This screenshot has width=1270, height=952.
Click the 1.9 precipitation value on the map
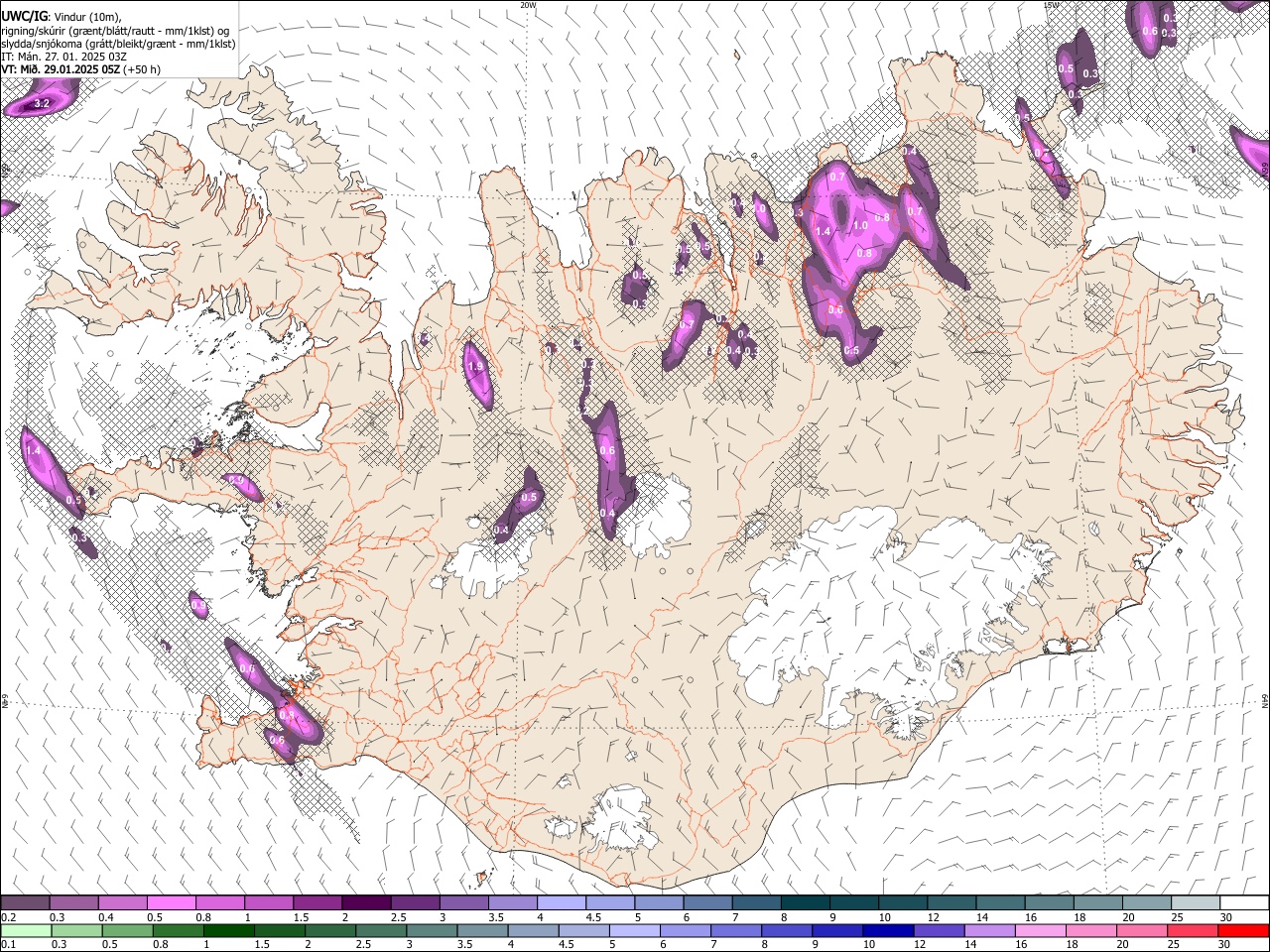pos(474,367)
